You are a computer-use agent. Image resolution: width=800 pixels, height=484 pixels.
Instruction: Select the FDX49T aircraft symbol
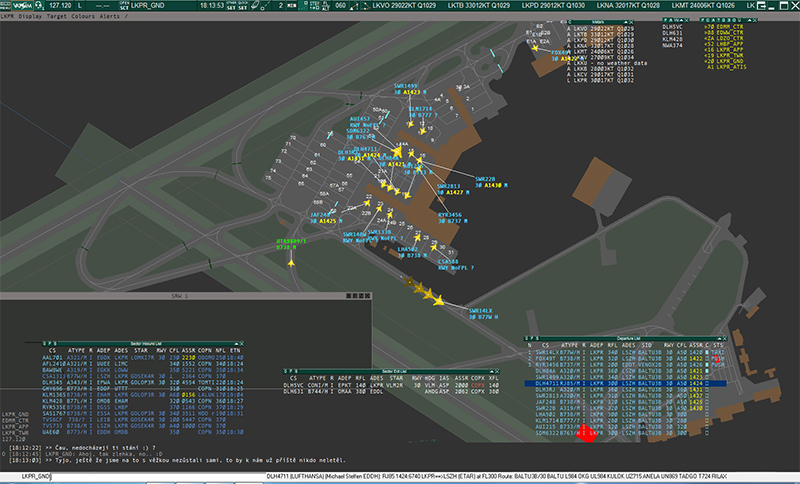(x=535, y=47)
